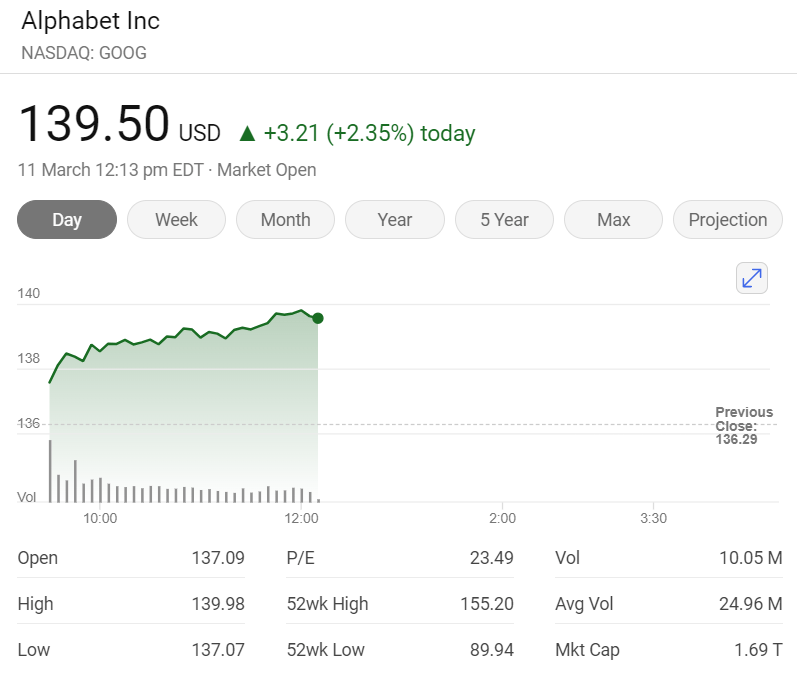Screen dimensions: 797x674
Task: Click the P/E ratio row
Action: tap(400, 558)
